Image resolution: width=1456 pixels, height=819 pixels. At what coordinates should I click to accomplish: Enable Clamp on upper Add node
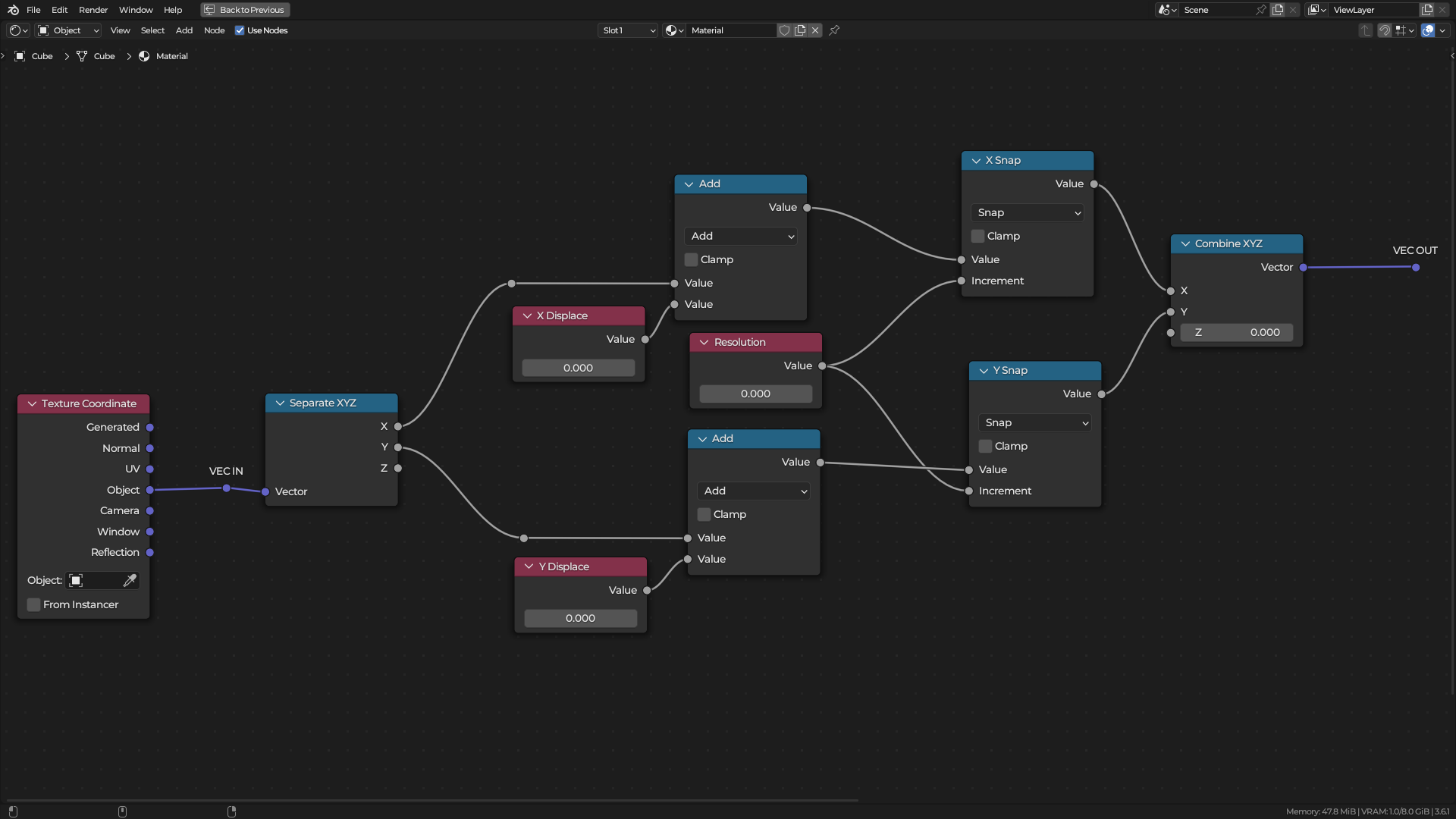691,259
